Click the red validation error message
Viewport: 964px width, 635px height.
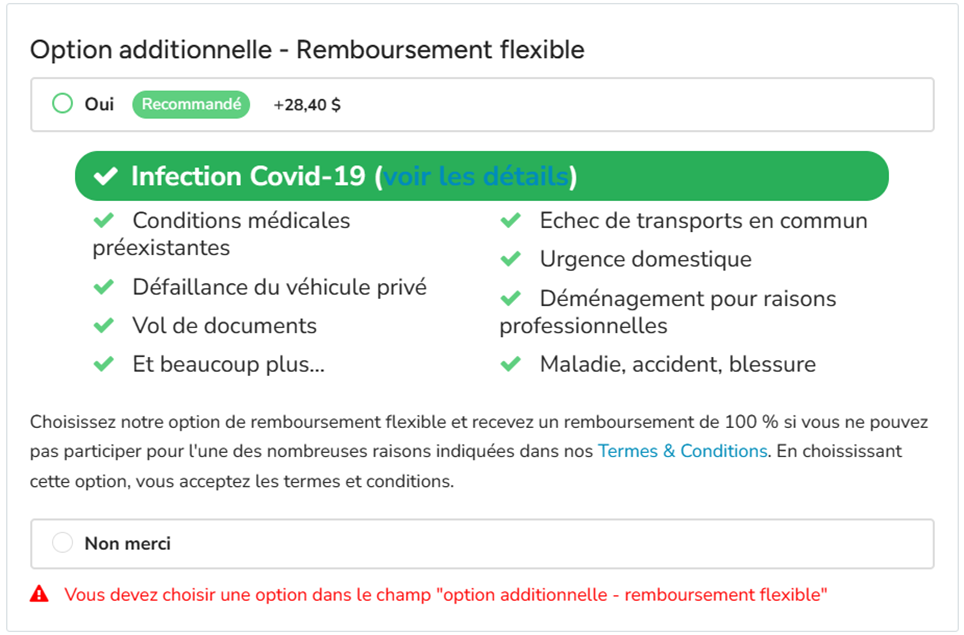pyautogui.click(x=446, y=594)
